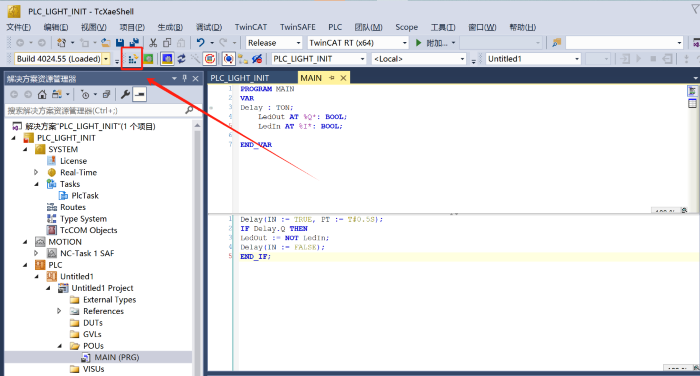Viewport: 700px width, 376px height.
Task: Select the GVLs folder
Action: pos(92,334)
